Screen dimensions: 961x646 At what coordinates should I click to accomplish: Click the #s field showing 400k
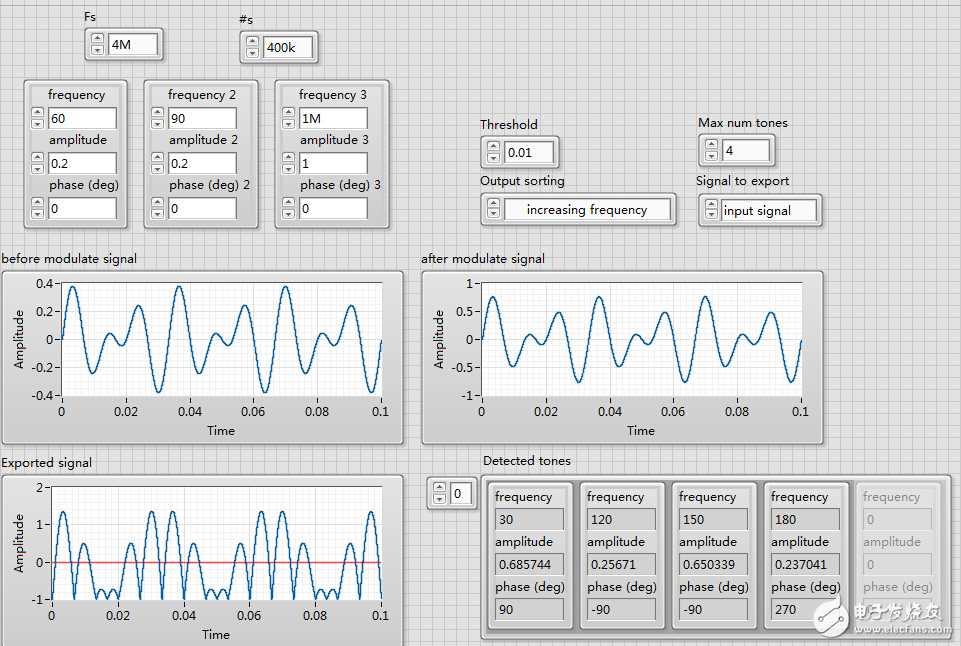(x=287, y=48)
